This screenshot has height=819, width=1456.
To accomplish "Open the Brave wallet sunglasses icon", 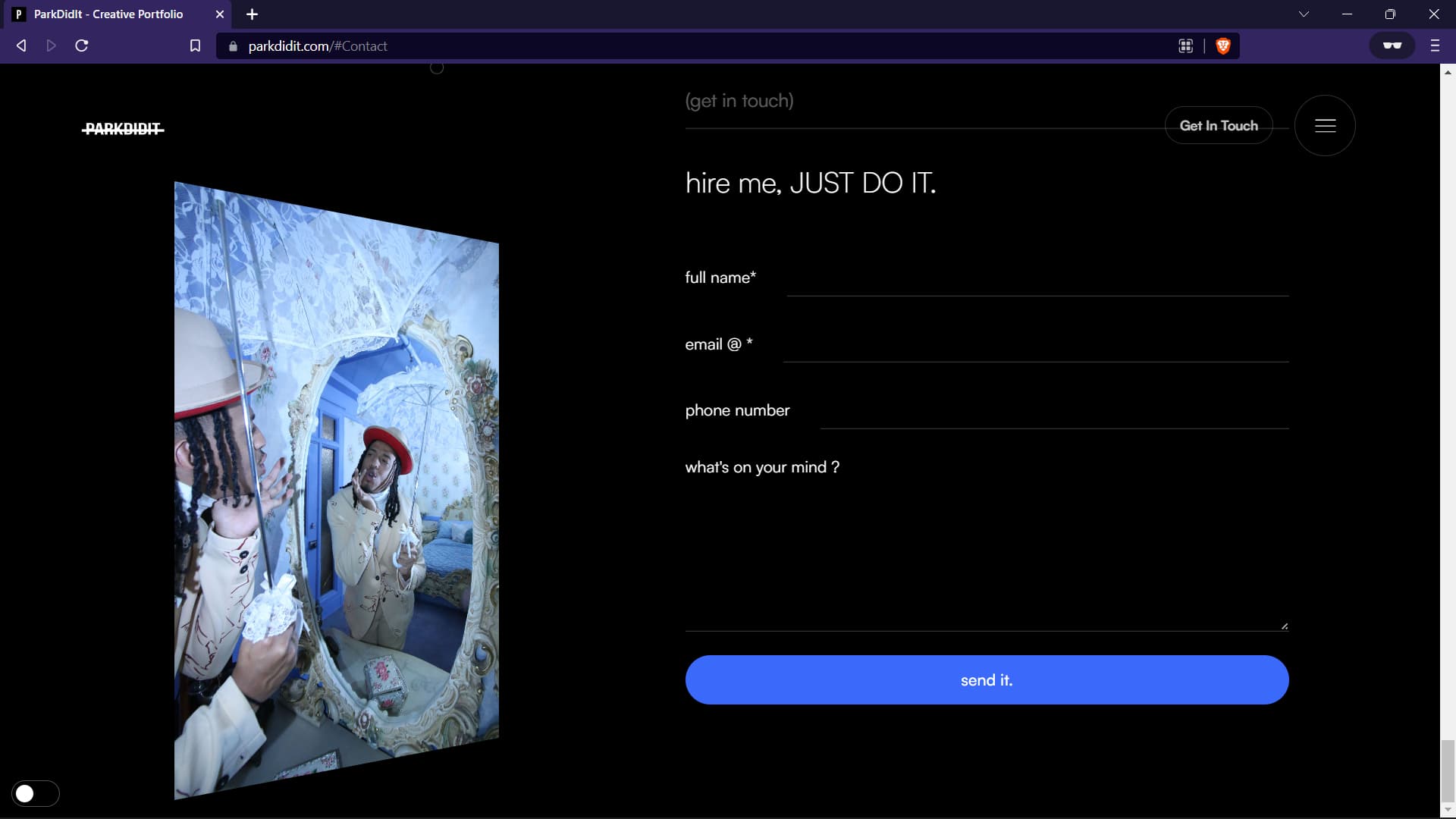I will pos(1392,45).
